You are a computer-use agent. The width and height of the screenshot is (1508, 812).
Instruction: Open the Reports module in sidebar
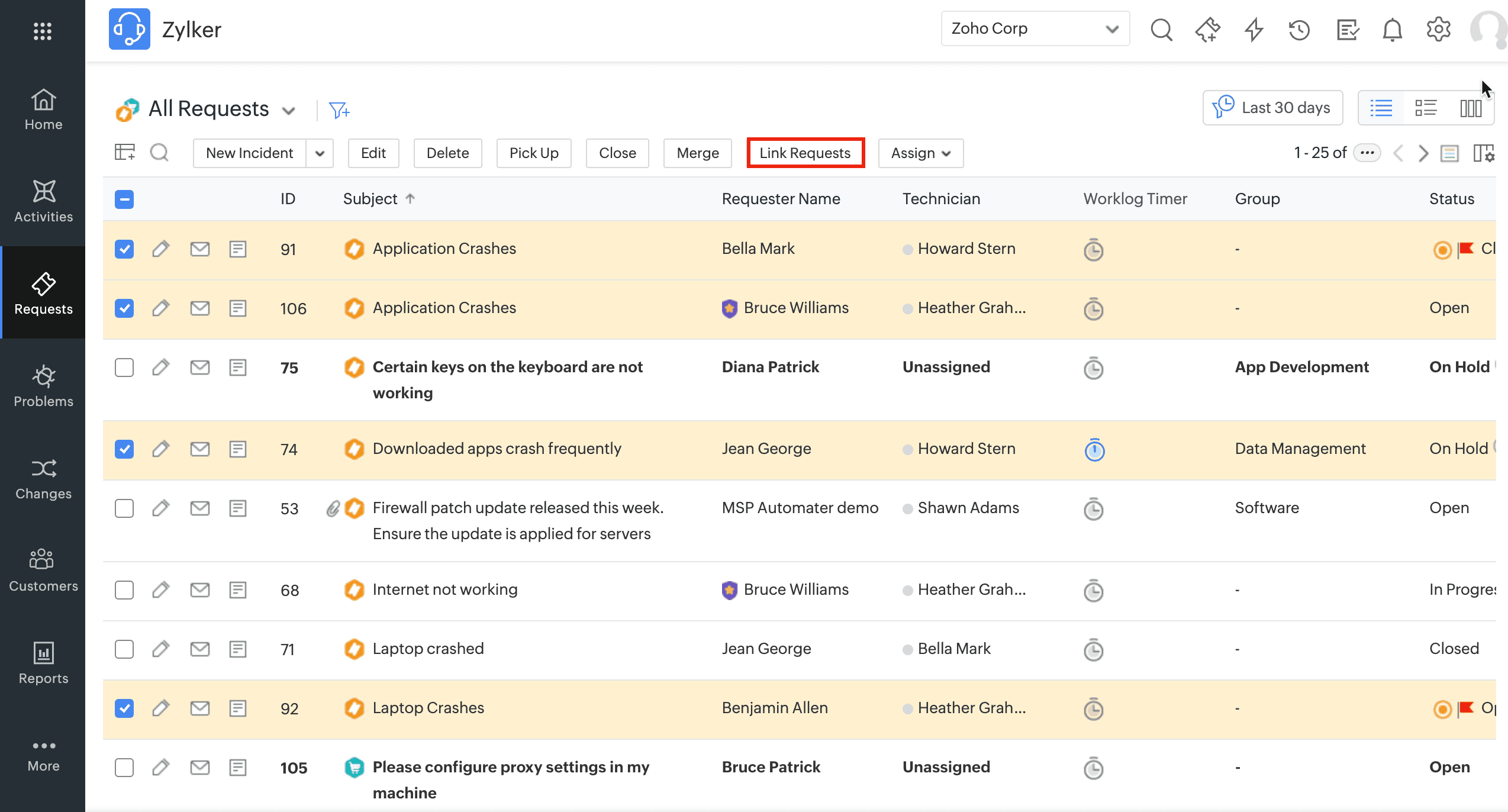pyautogui.click(x=43, y=663)
